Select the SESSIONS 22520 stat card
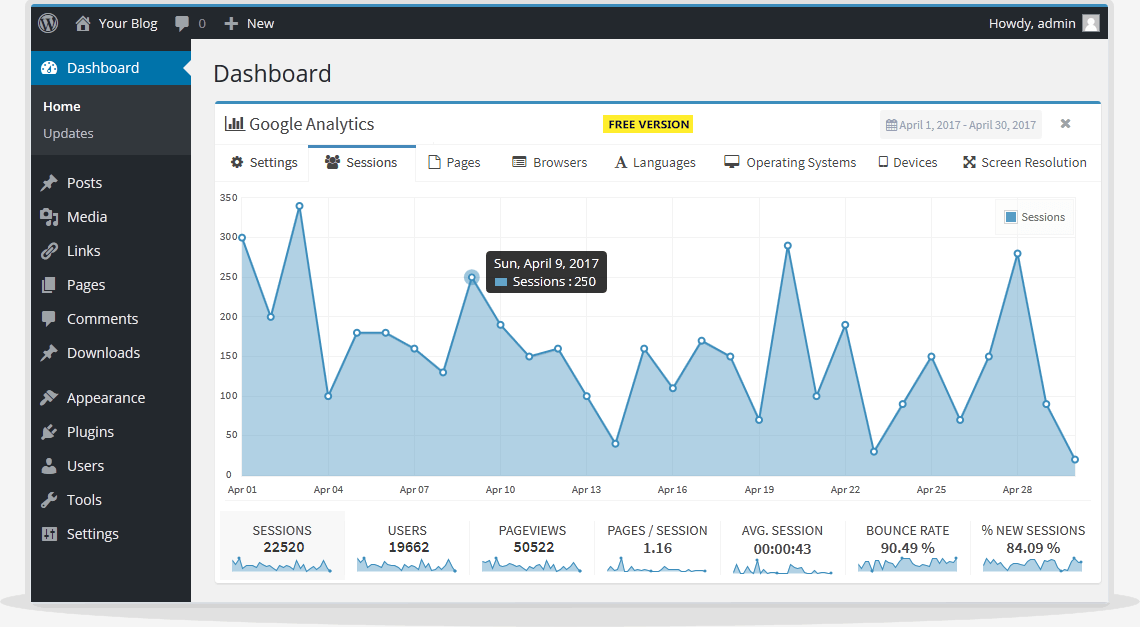Image resolution: width=1140 pixels, height=627 pixels. tap(282, 546)
